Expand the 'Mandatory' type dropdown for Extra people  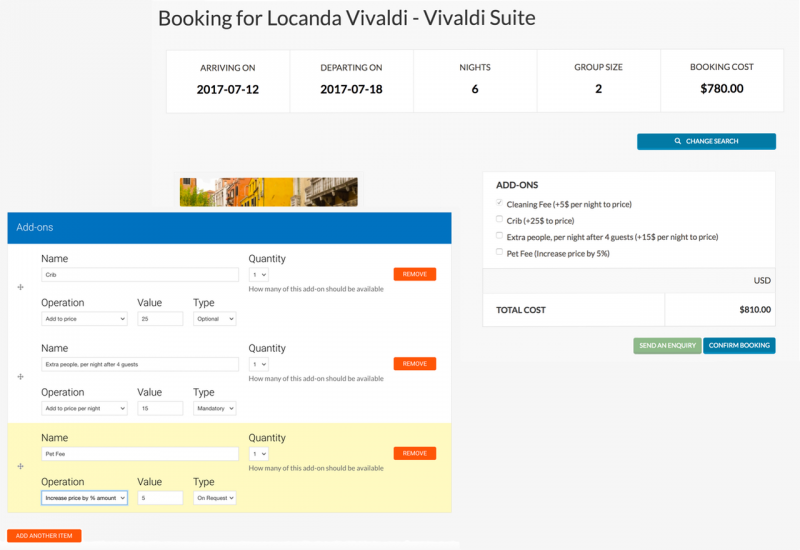tap(214, 408)
